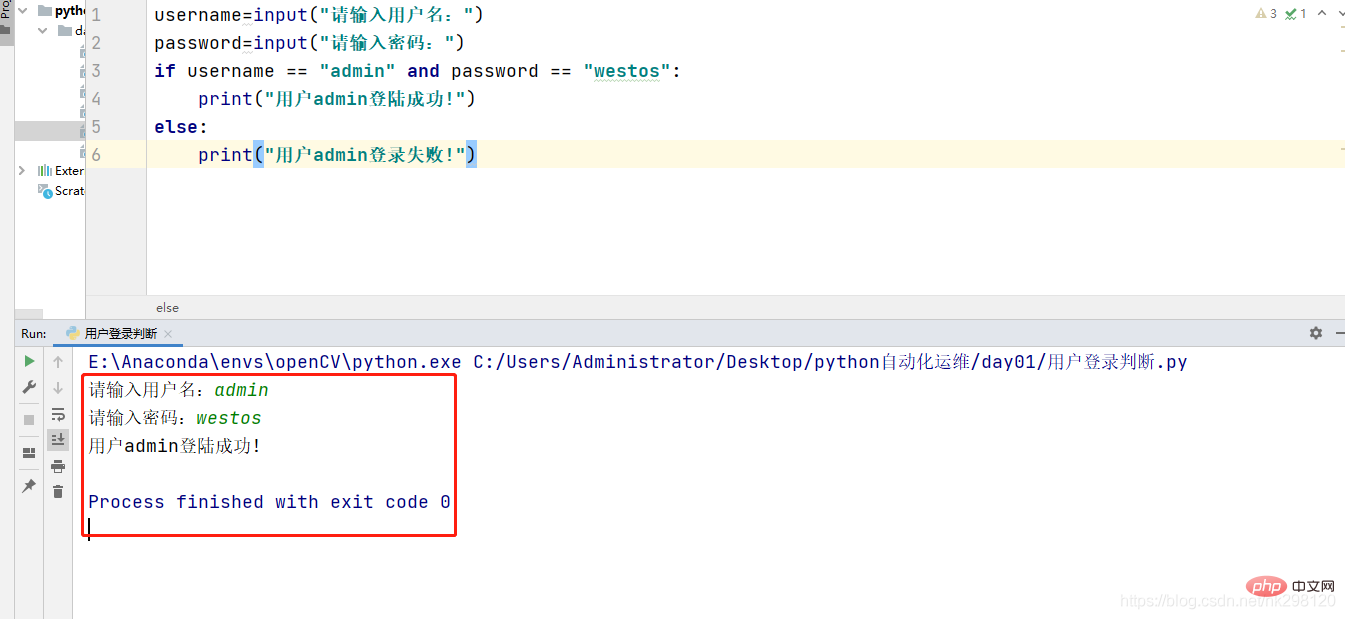Rerun the script with the green play icon
The width and height of the screenshot is (1345, 619).
tap(29, 361)
